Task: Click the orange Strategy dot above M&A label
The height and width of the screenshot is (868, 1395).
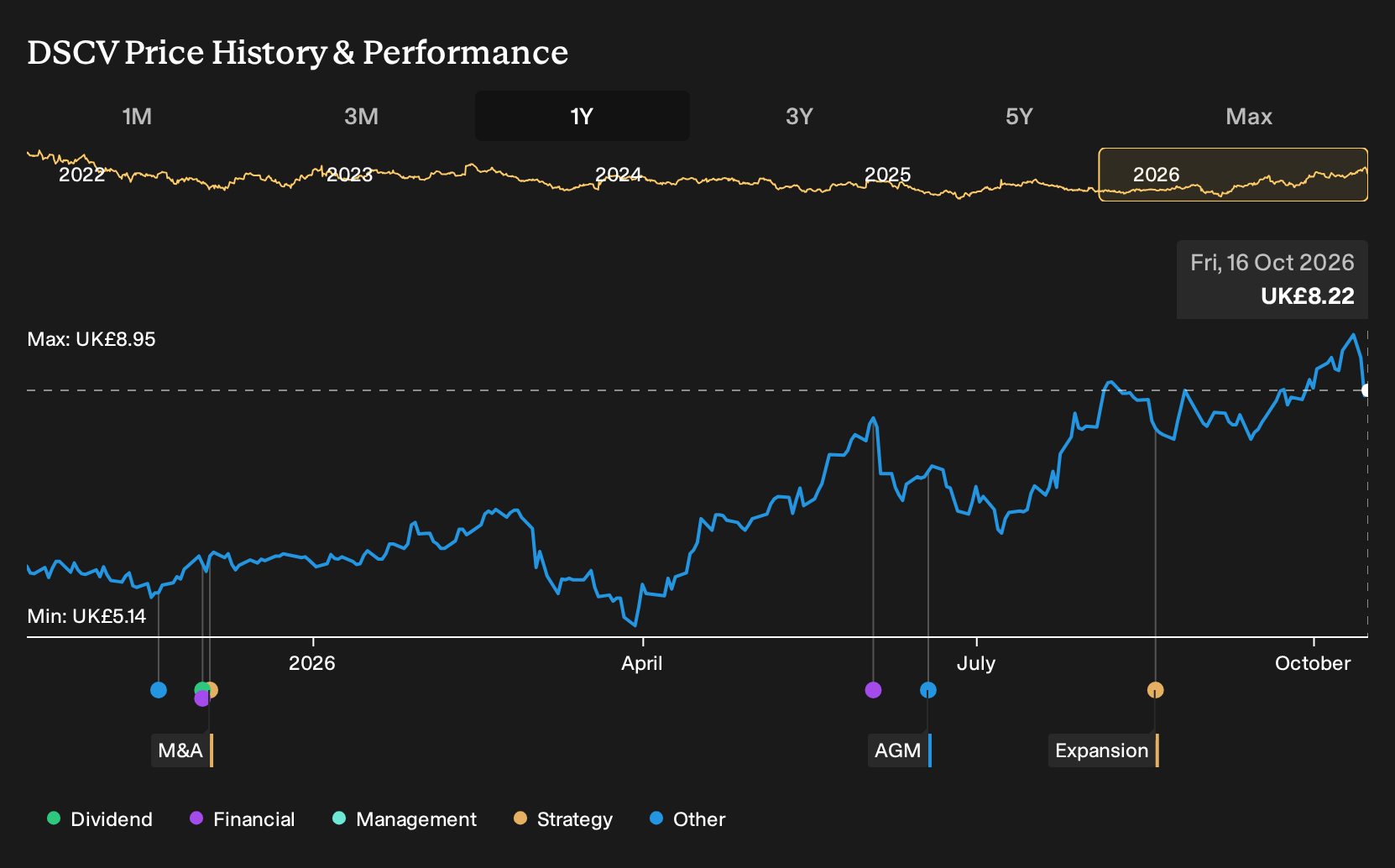Action: click(212, 690)
